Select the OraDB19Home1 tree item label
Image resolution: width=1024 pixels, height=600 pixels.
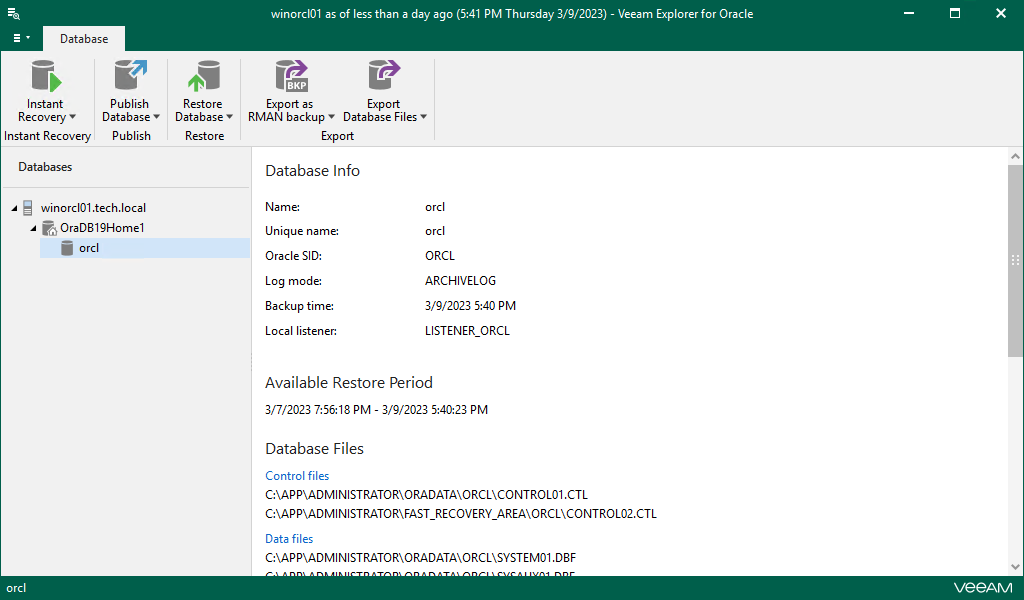102,228
